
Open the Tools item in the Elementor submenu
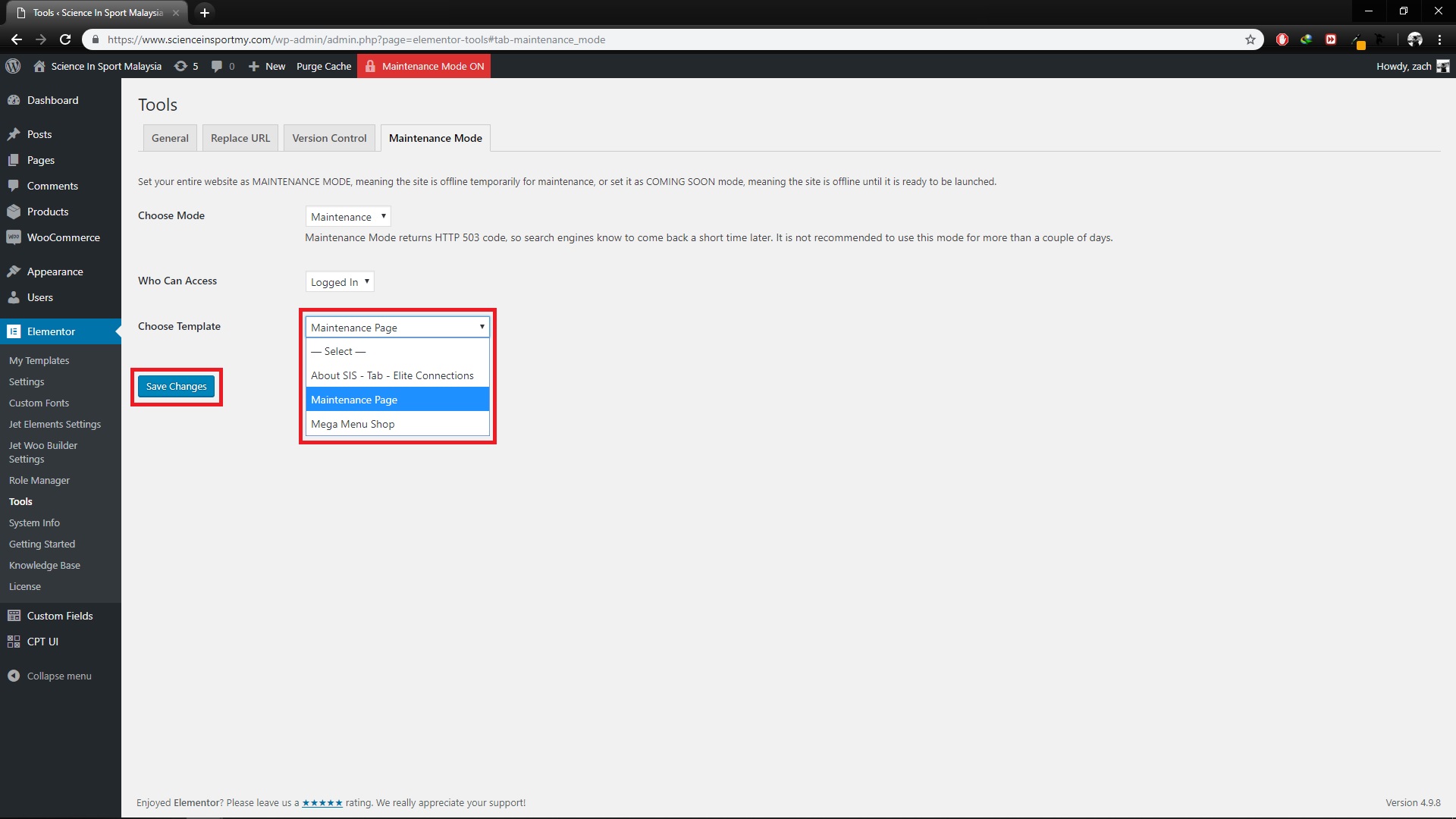click(20, 501)
